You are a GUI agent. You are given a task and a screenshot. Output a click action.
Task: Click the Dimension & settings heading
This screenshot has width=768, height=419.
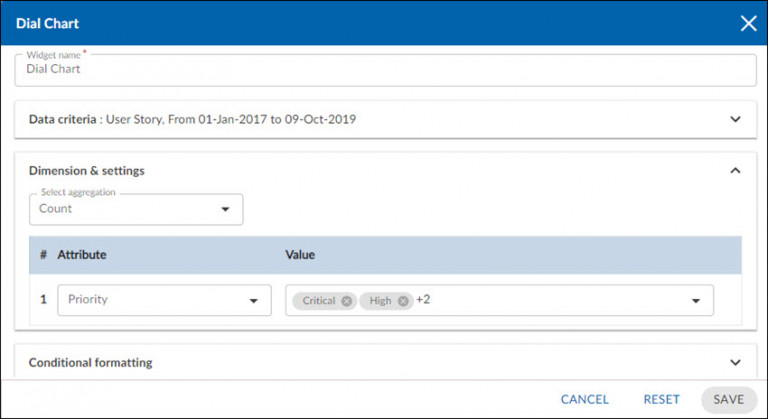tap(87, 171)
